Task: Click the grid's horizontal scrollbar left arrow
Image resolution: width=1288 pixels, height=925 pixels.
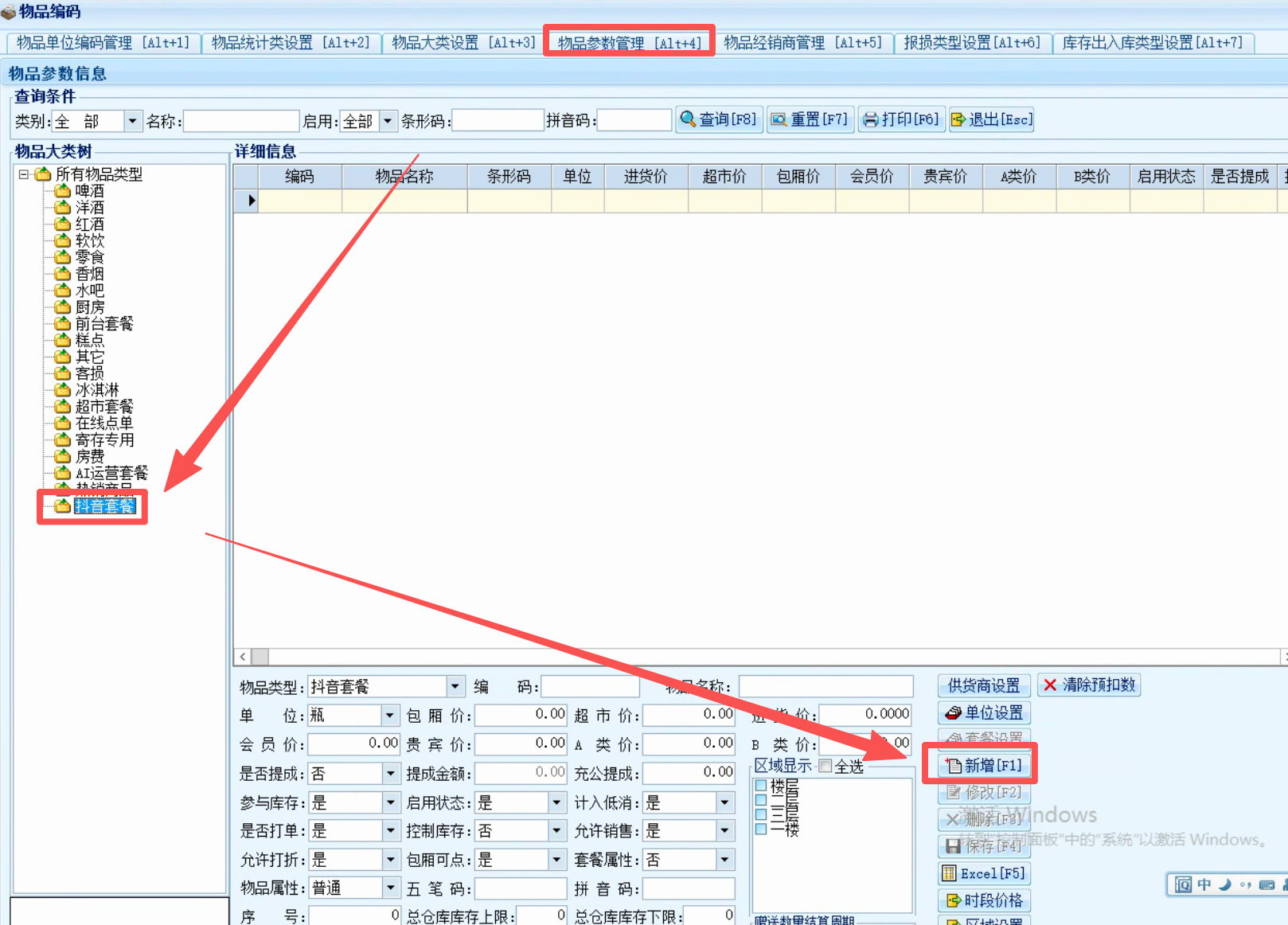Action: click(243, 657)
